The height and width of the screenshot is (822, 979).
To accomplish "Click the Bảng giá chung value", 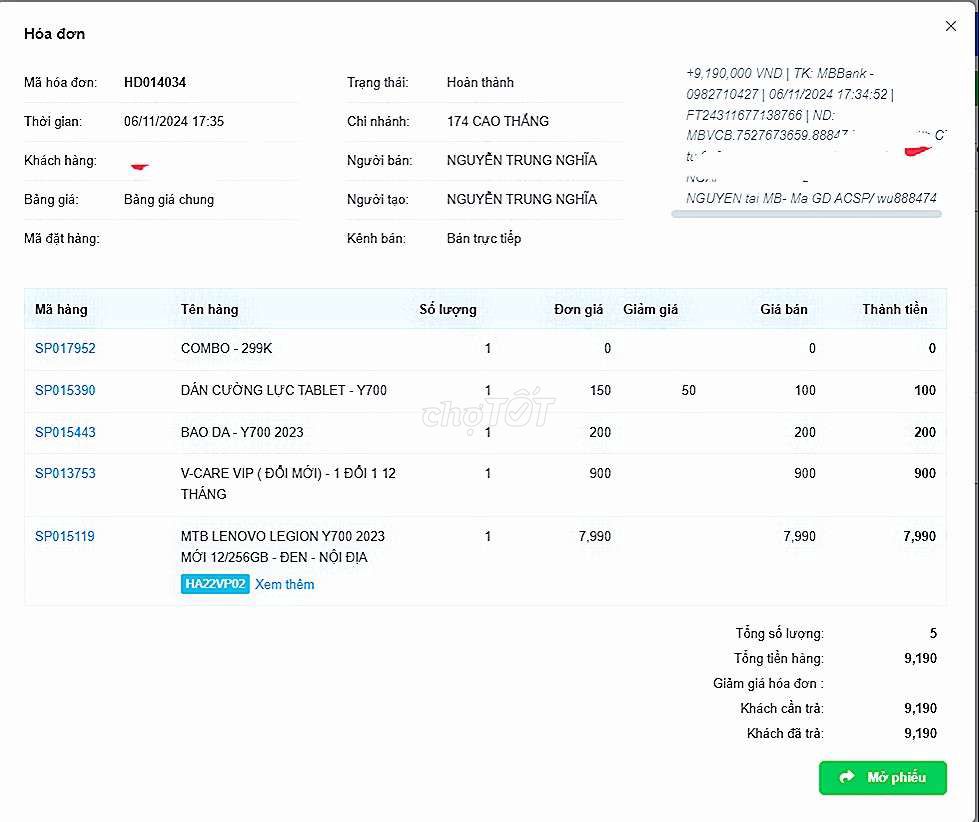I will point(169,200).
